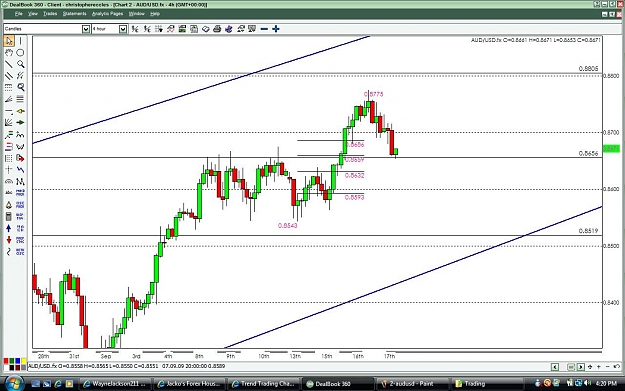Image resolution: width=625 pixels, height=391 pixels.
Task: Select the horizontal lines tool
Action: click(20, 99)
